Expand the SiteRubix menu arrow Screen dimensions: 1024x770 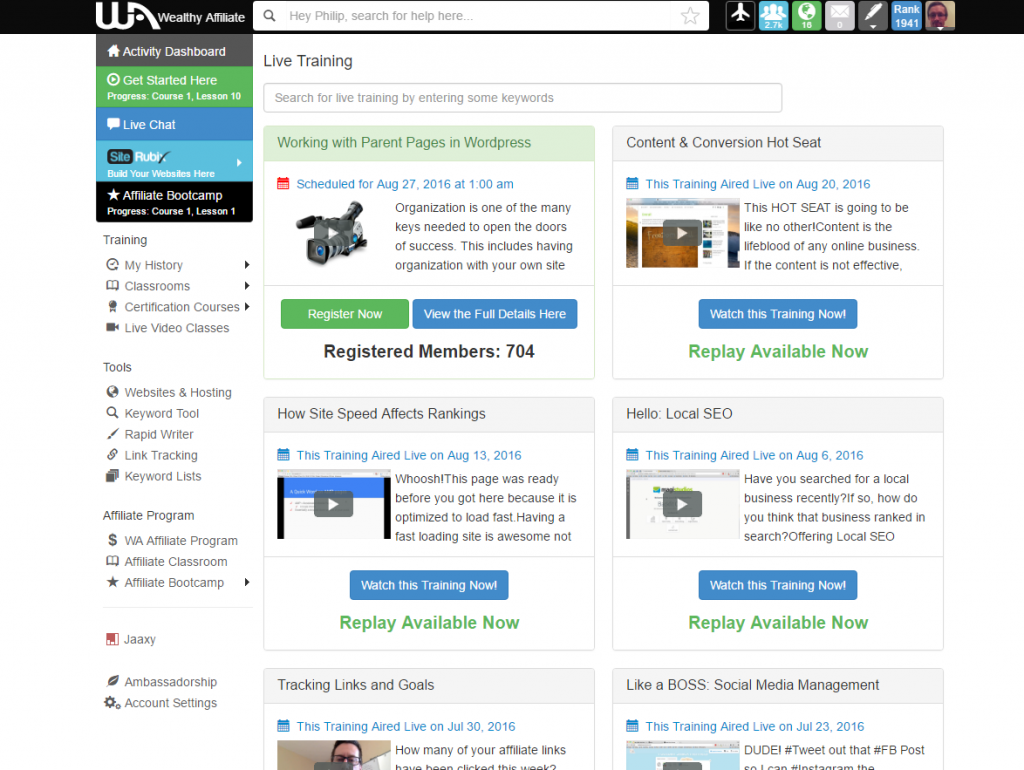coord(239,162)
